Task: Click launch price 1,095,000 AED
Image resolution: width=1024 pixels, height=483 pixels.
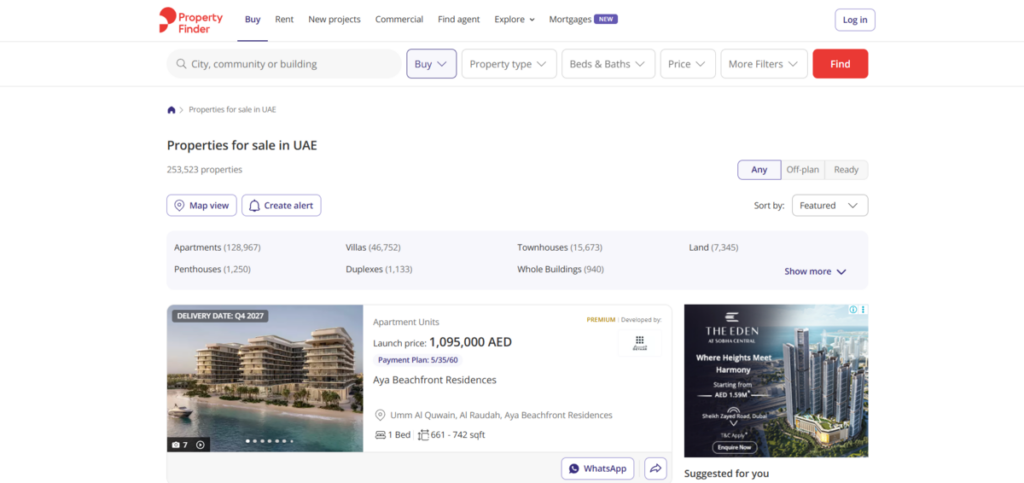Action: click(471, 342)
